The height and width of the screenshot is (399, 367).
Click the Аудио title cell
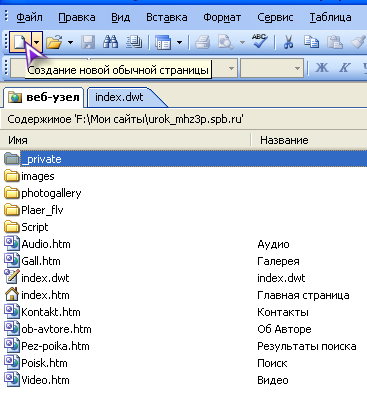pyautogui.click(x=273, y=244)
